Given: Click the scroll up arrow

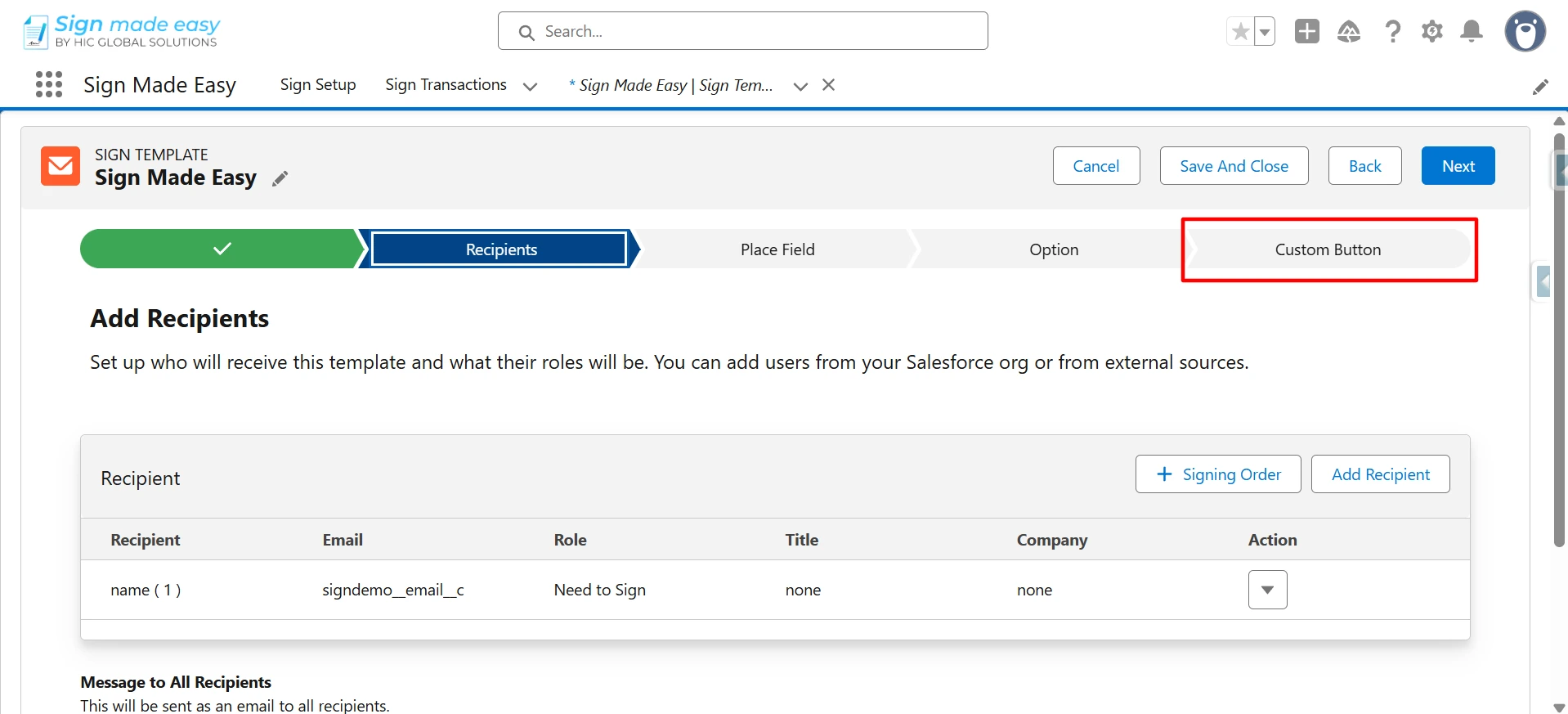Looking at the screenshot, I should coord(1559,120).
